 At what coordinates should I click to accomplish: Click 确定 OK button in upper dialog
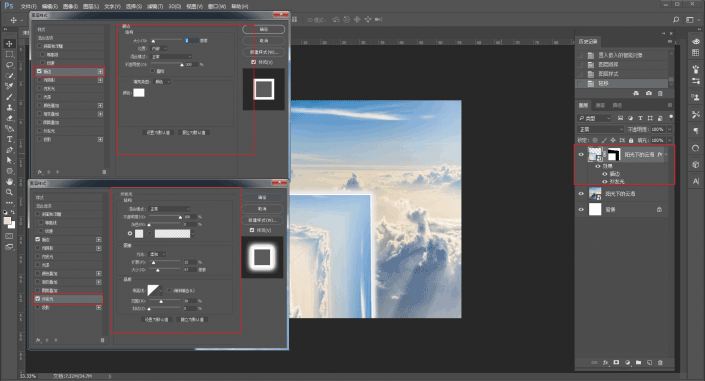coord(264,29)
